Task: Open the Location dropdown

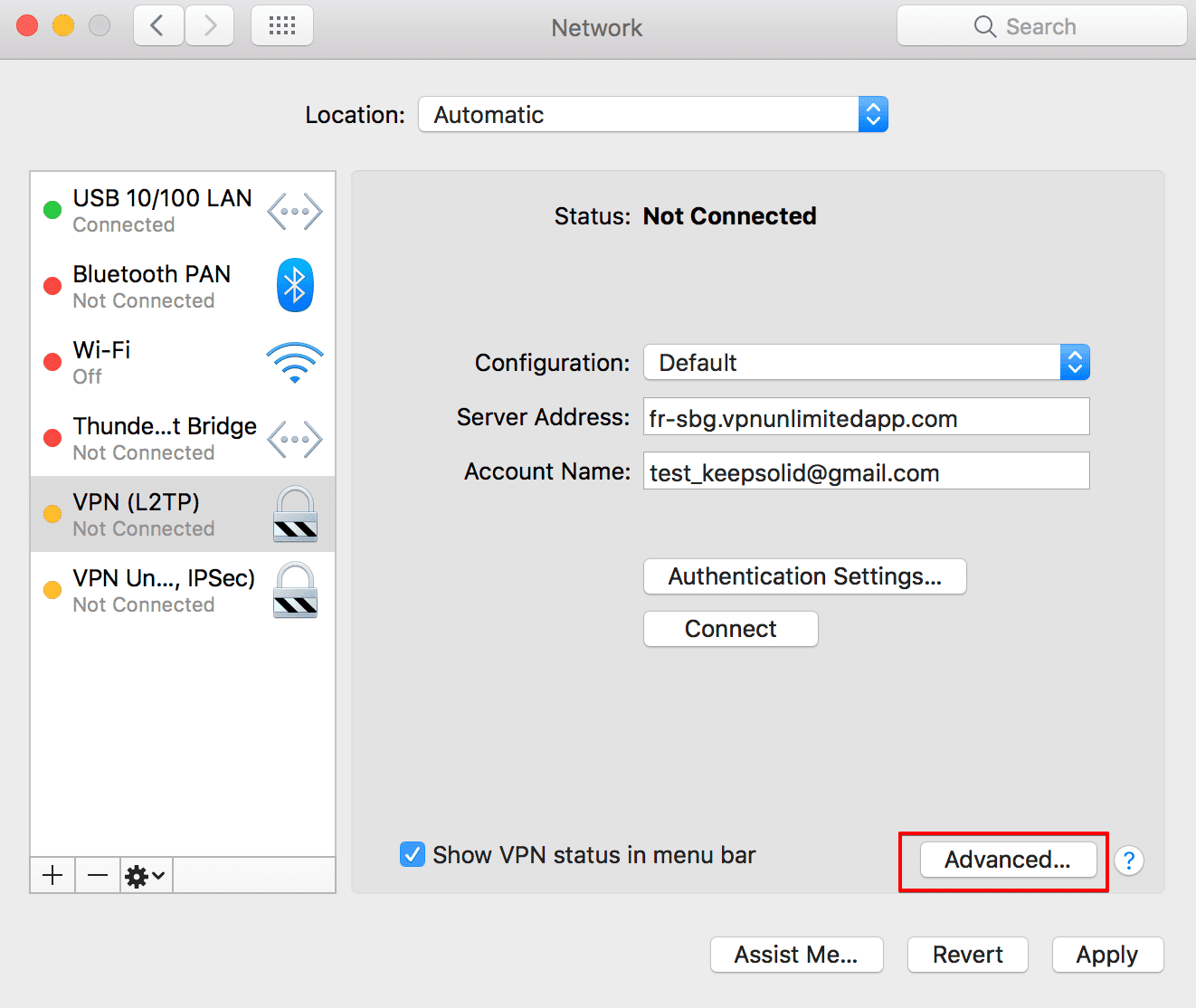Action: (x=652, y=115)
